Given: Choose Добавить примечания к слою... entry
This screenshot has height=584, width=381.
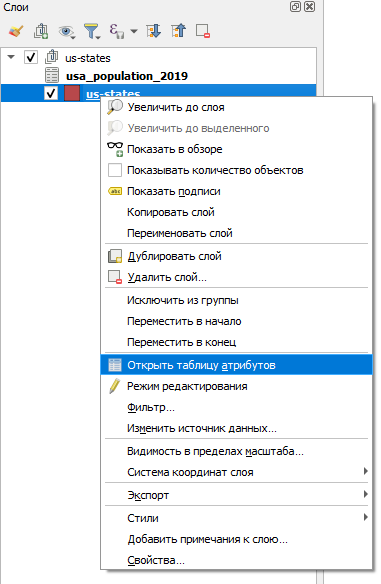Looking at the screenshot, I should tap(236, 539).
